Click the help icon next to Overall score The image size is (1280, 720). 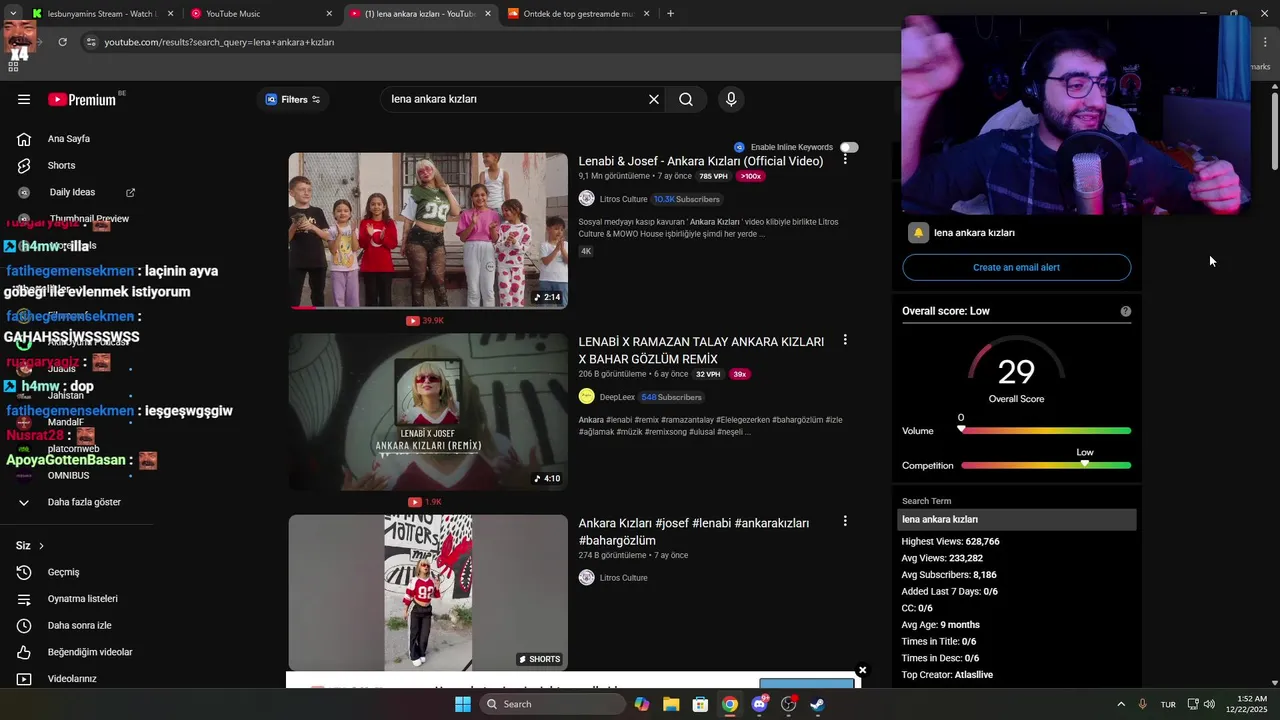[1126, 311]
